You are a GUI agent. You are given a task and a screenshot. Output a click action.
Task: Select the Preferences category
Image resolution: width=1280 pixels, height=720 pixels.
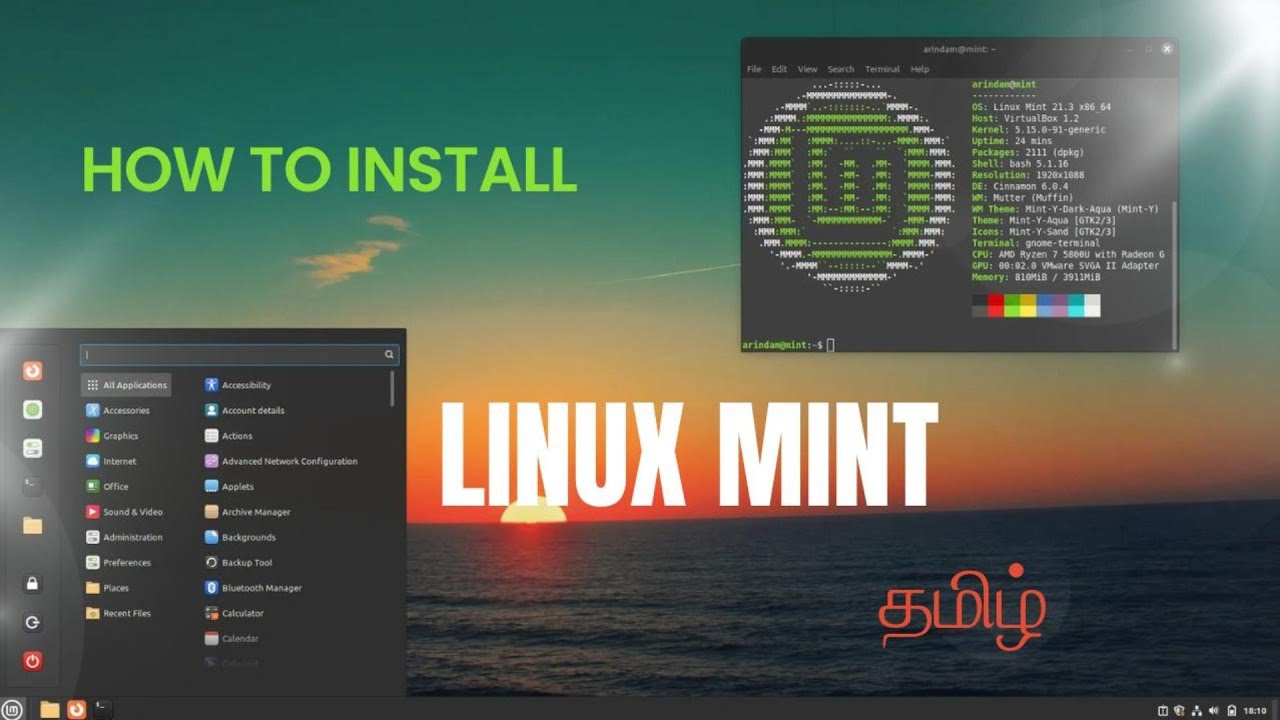point(118,563)
